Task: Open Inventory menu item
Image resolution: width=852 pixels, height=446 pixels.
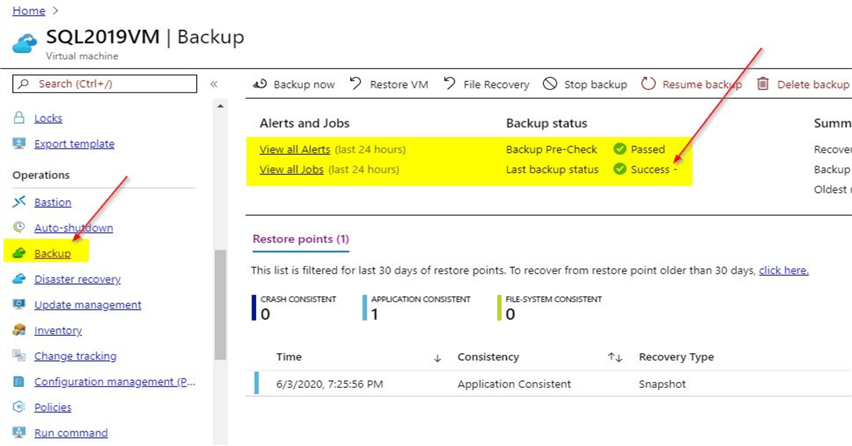Action: coord(58,330)
